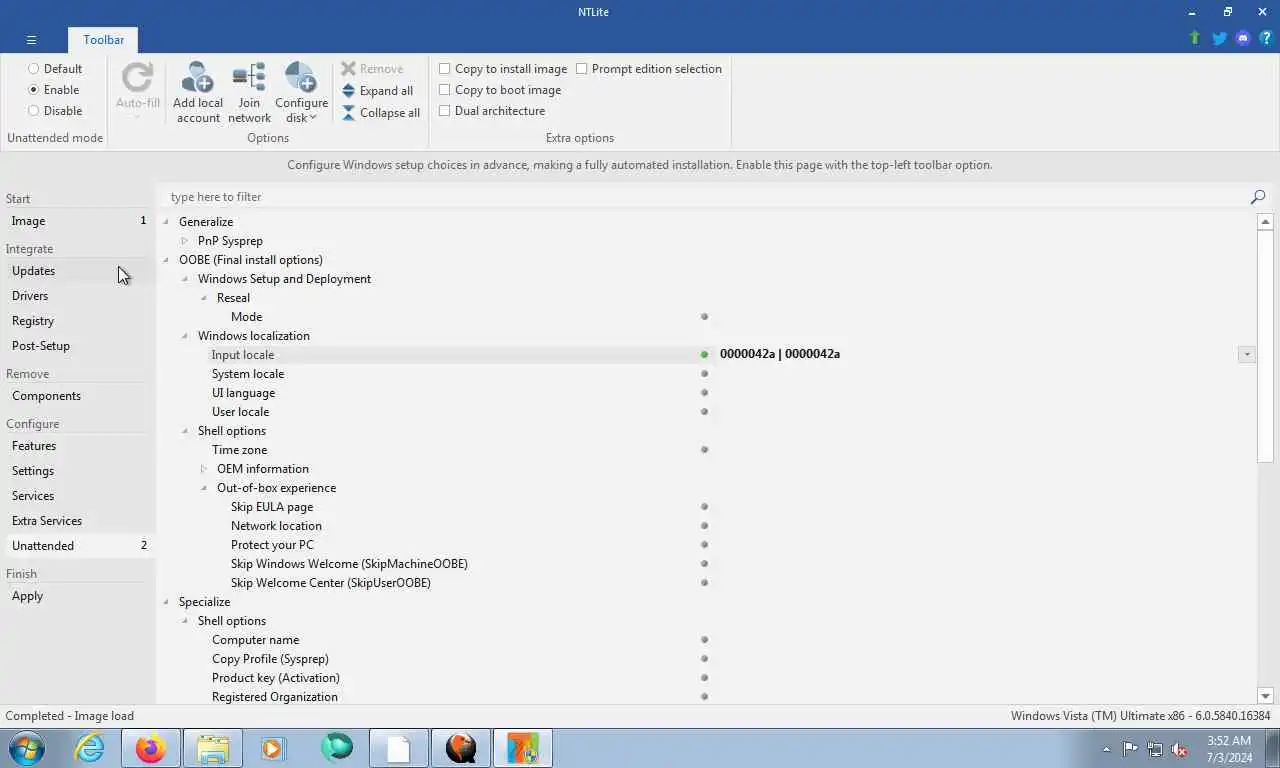Viewport: 1280px width, 768px height.
Task: Collapse the Specialize tree node
Action: (166, 602)
